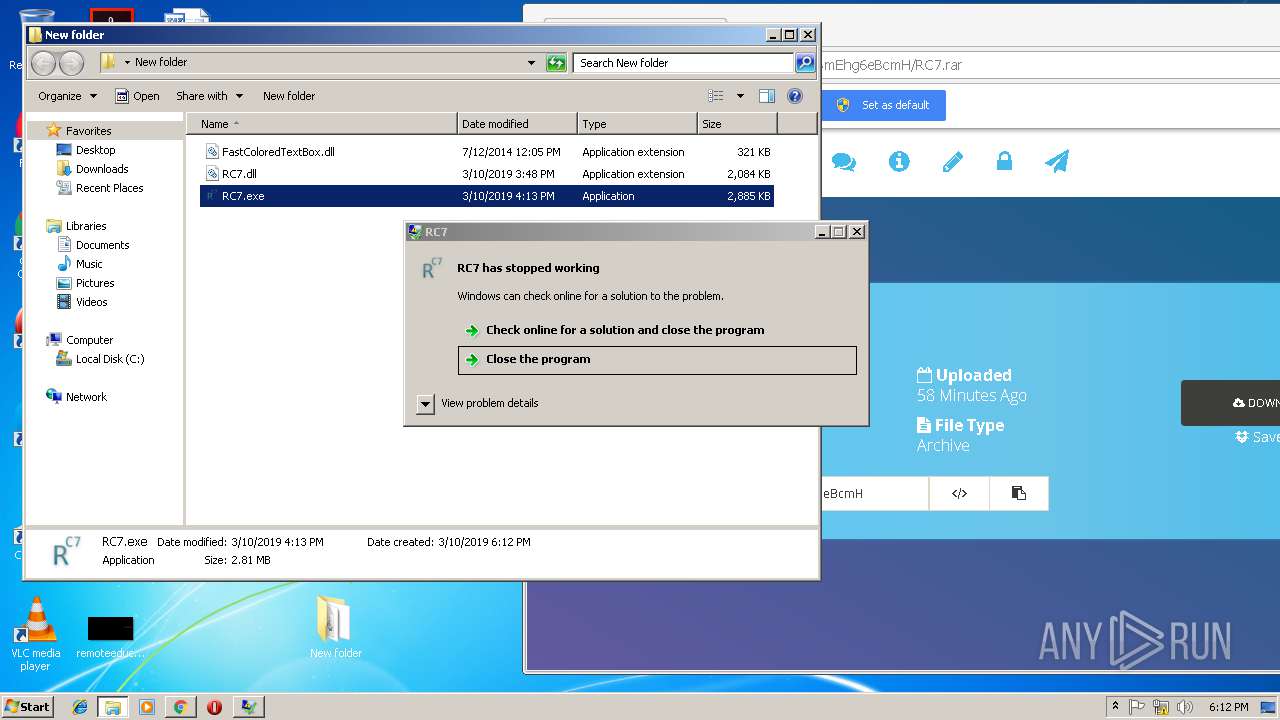Viewport: 1280px width, 720px height.
Task: Open Explorer Help question mark icon
Action: (x=795, y=96)
